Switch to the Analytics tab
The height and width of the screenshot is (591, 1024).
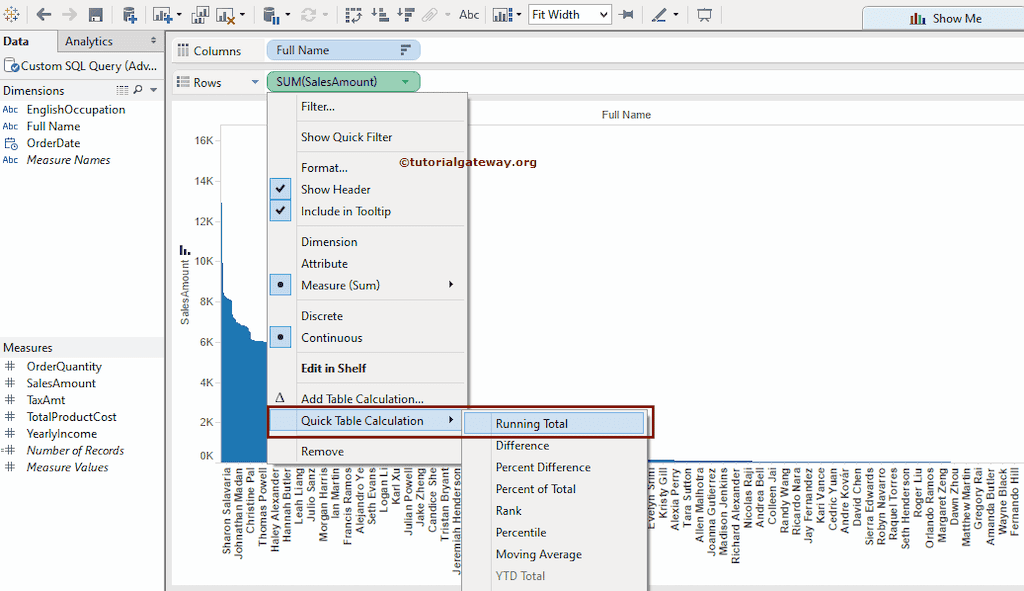[89, 41]
